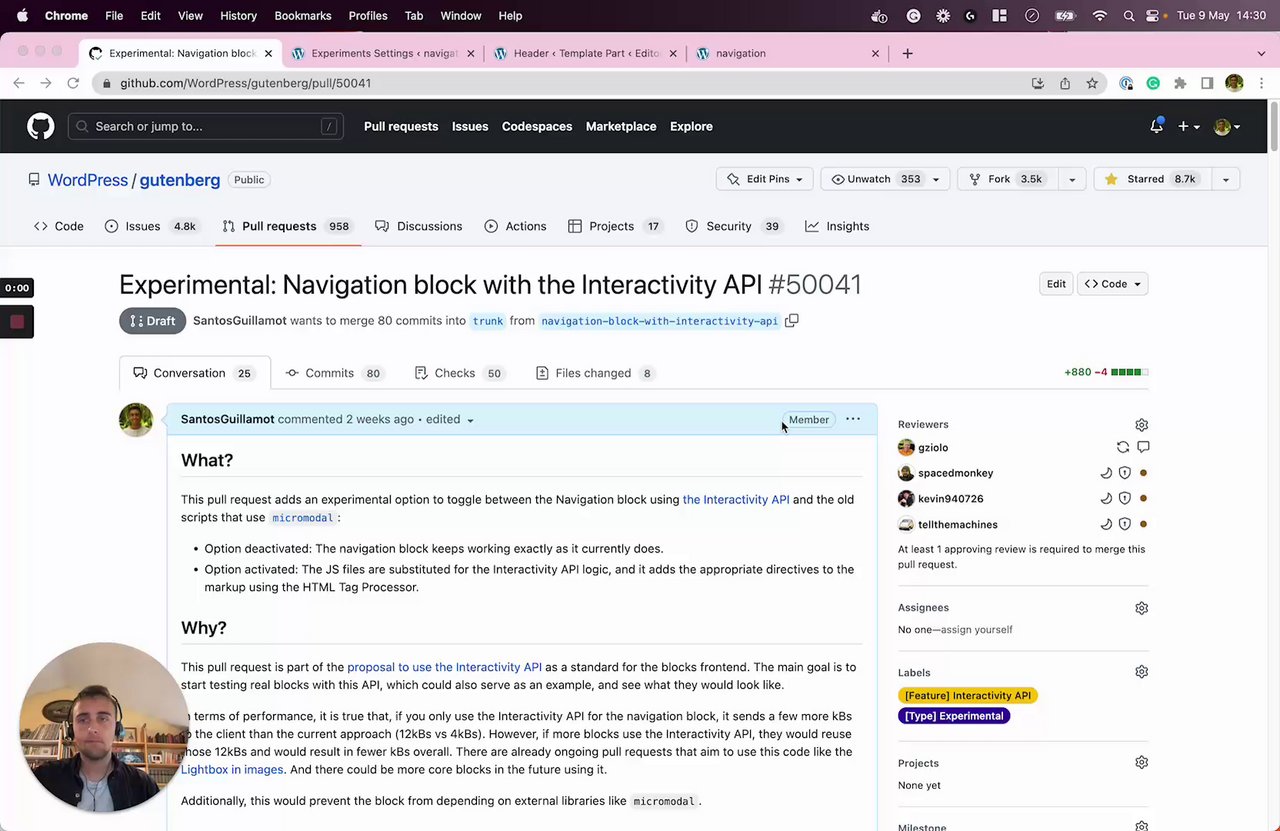The width and height of the screenshot is (1280, 831).
Task: Open 'the Interactivity API' link
Action: [x=736, y=500]
